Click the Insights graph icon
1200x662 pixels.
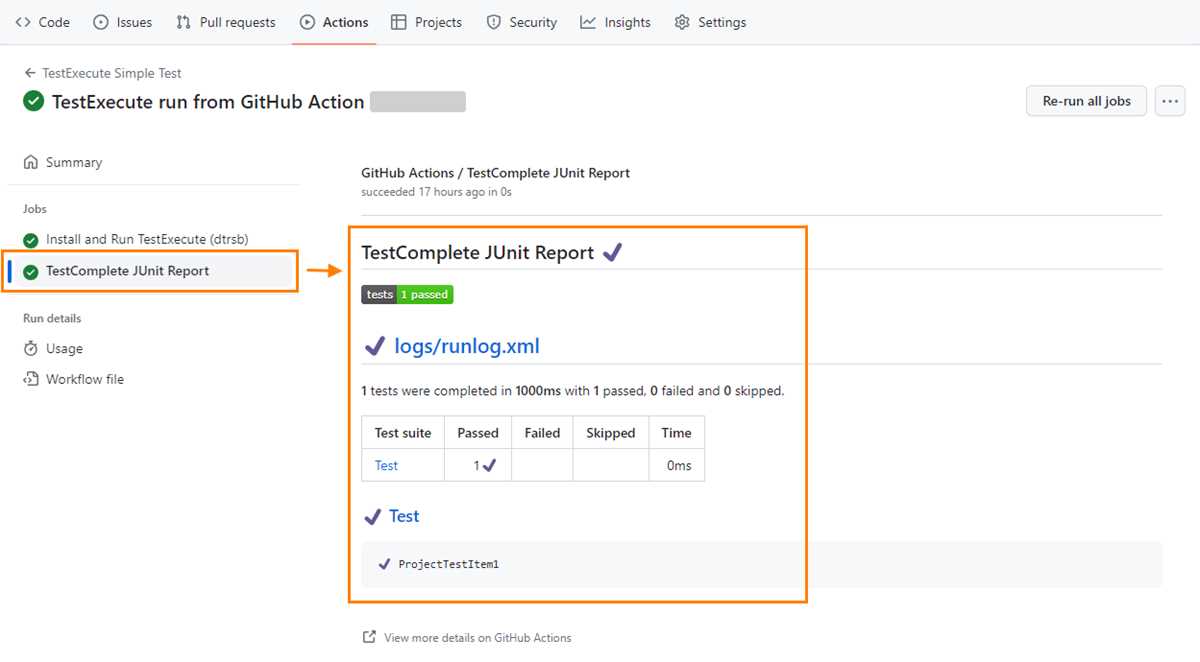[588, 22]
